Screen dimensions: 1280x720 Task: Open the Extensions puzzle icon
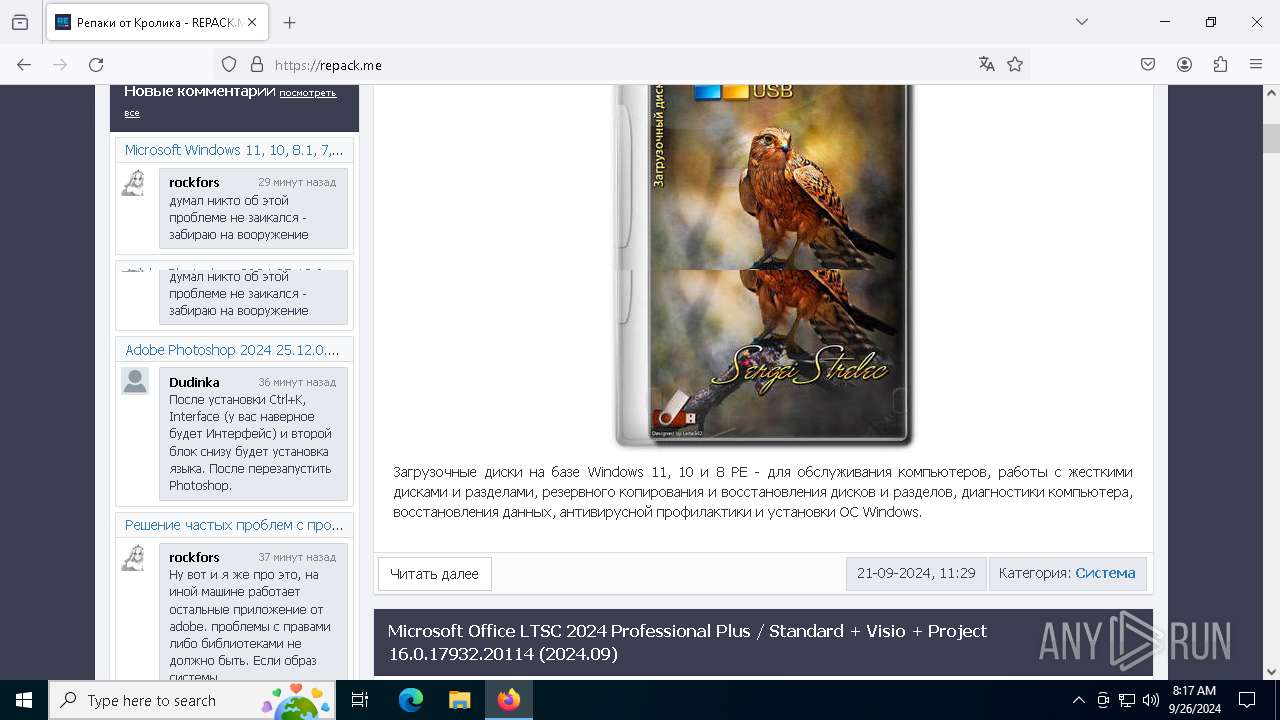(x=1220, y=64)
